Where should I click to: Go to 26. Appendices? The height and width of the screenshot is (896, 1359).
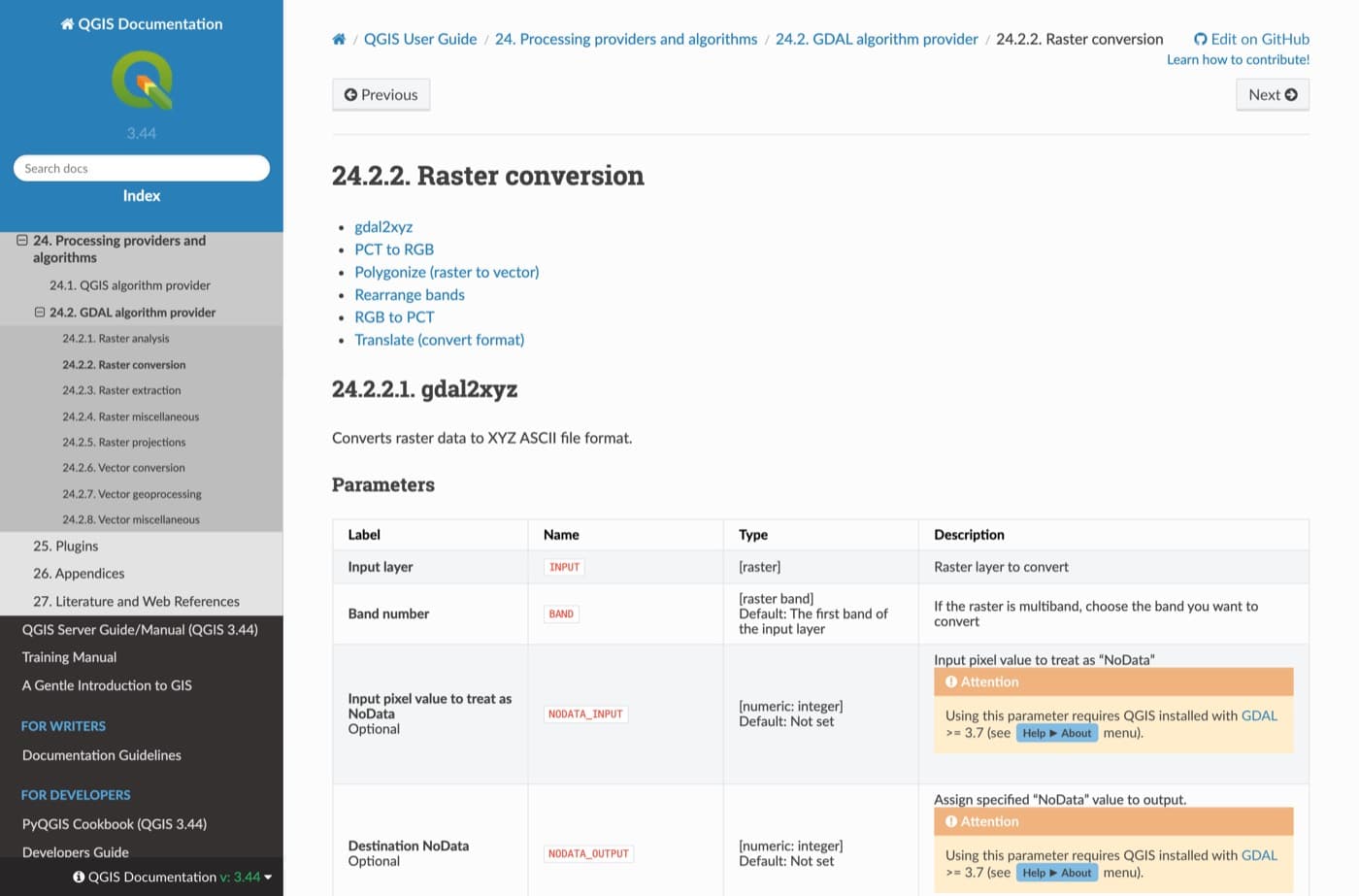click(x=79, y=574)
